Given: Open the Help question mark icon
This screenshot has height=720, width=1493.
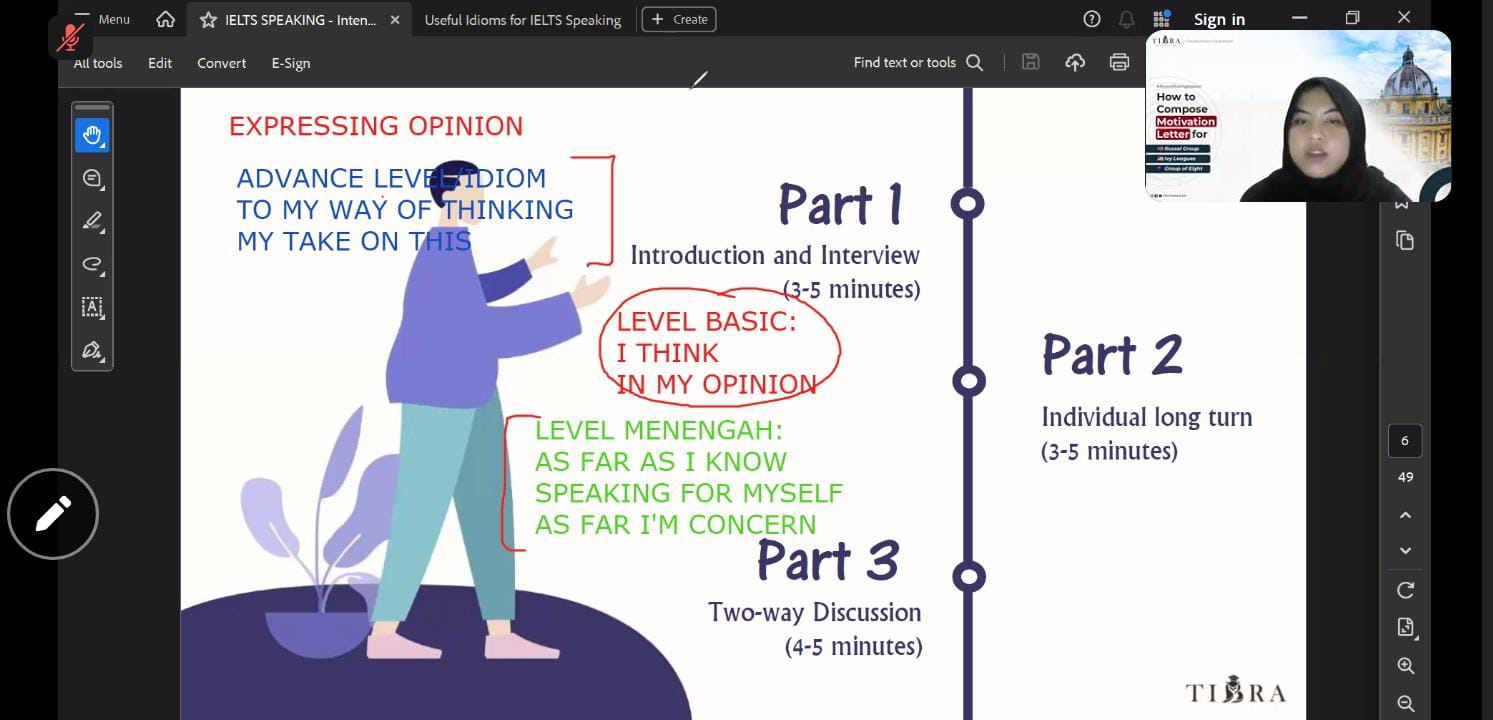Looking at the screenshot, I should point(1092,19).
